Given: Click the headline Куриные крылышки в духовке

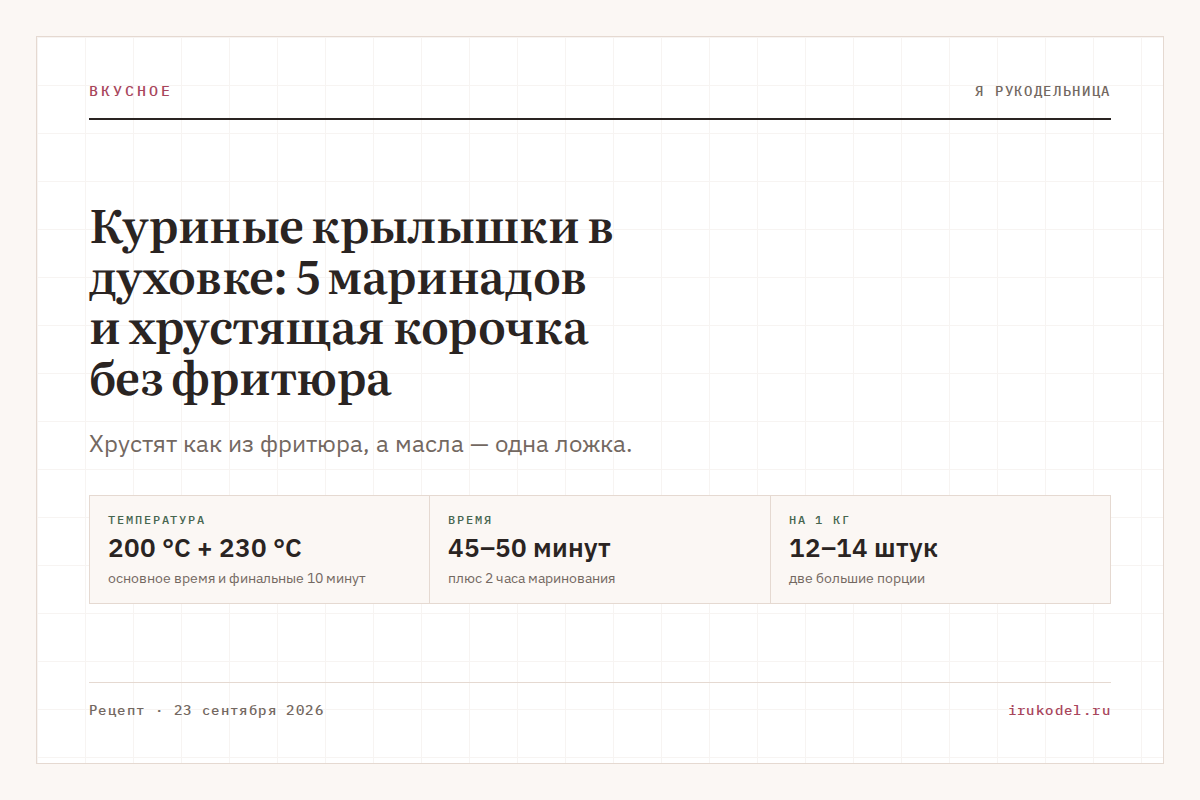Looking at the screenshot, I should (x=351, y=305).
